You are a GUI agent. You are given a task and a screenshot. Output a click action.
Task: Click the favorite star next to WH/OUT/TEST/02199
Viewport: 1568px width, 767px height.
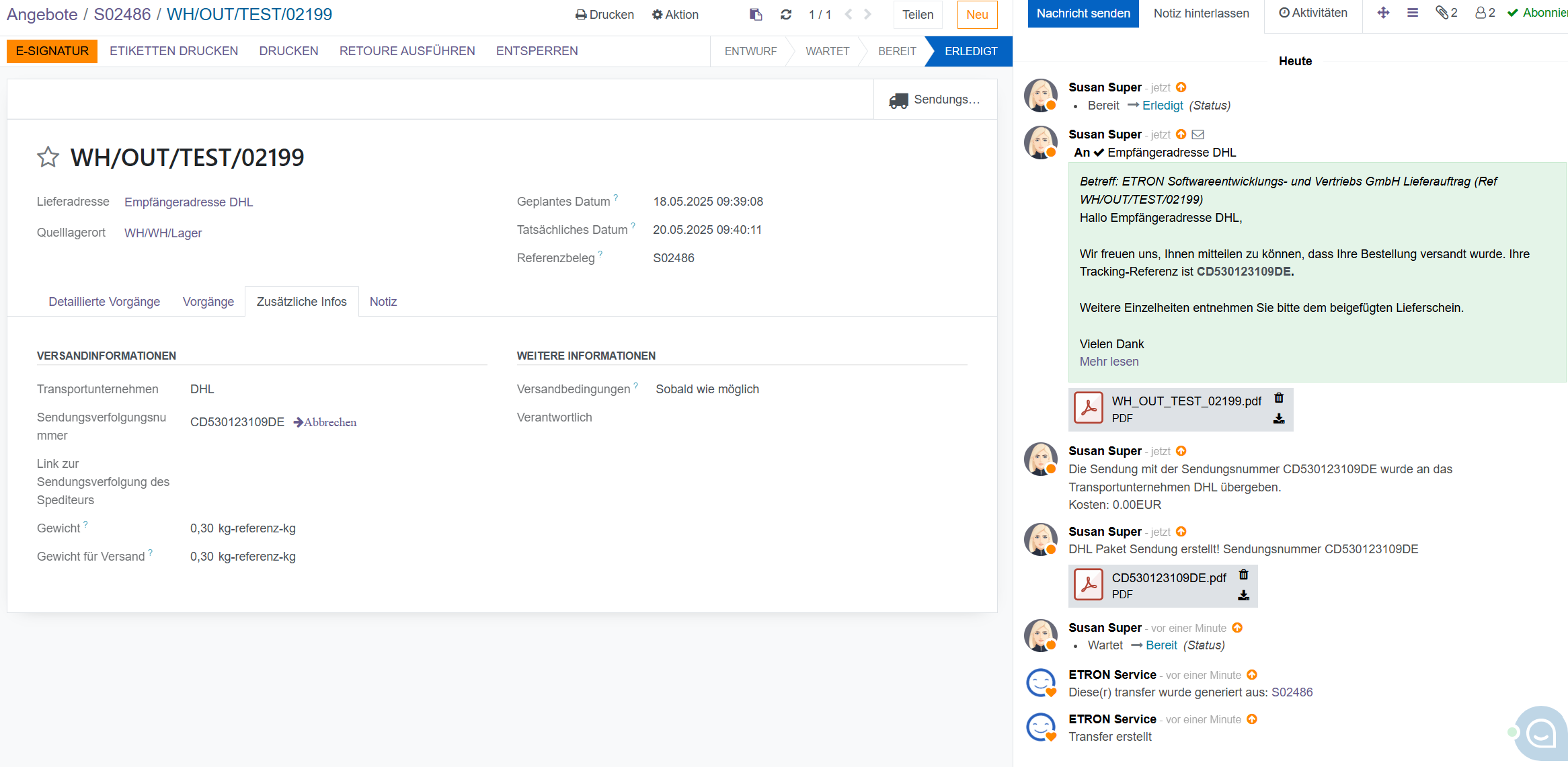point(48,157)
